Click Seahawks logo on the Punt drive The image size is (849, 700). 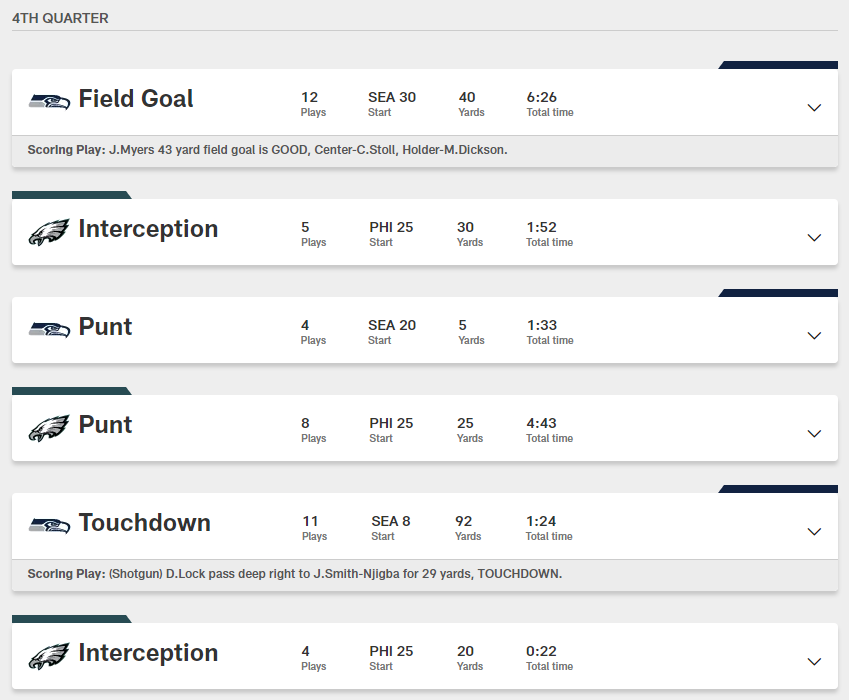pos(49,329)
